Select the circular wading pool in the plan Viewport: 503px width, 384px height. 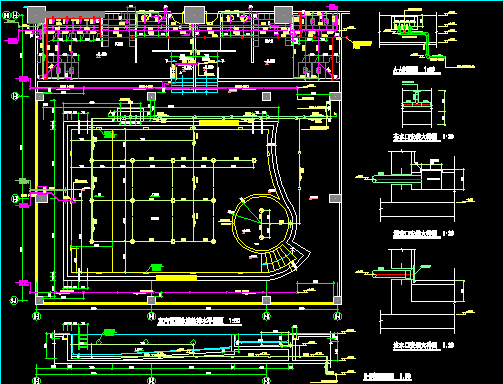click(x=262, y=223)
